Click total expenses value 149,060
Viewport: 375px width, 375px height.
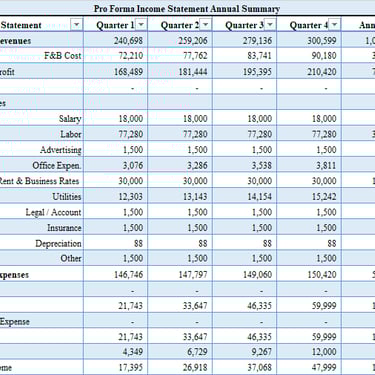pyautogui.click(x=257, y=275)
